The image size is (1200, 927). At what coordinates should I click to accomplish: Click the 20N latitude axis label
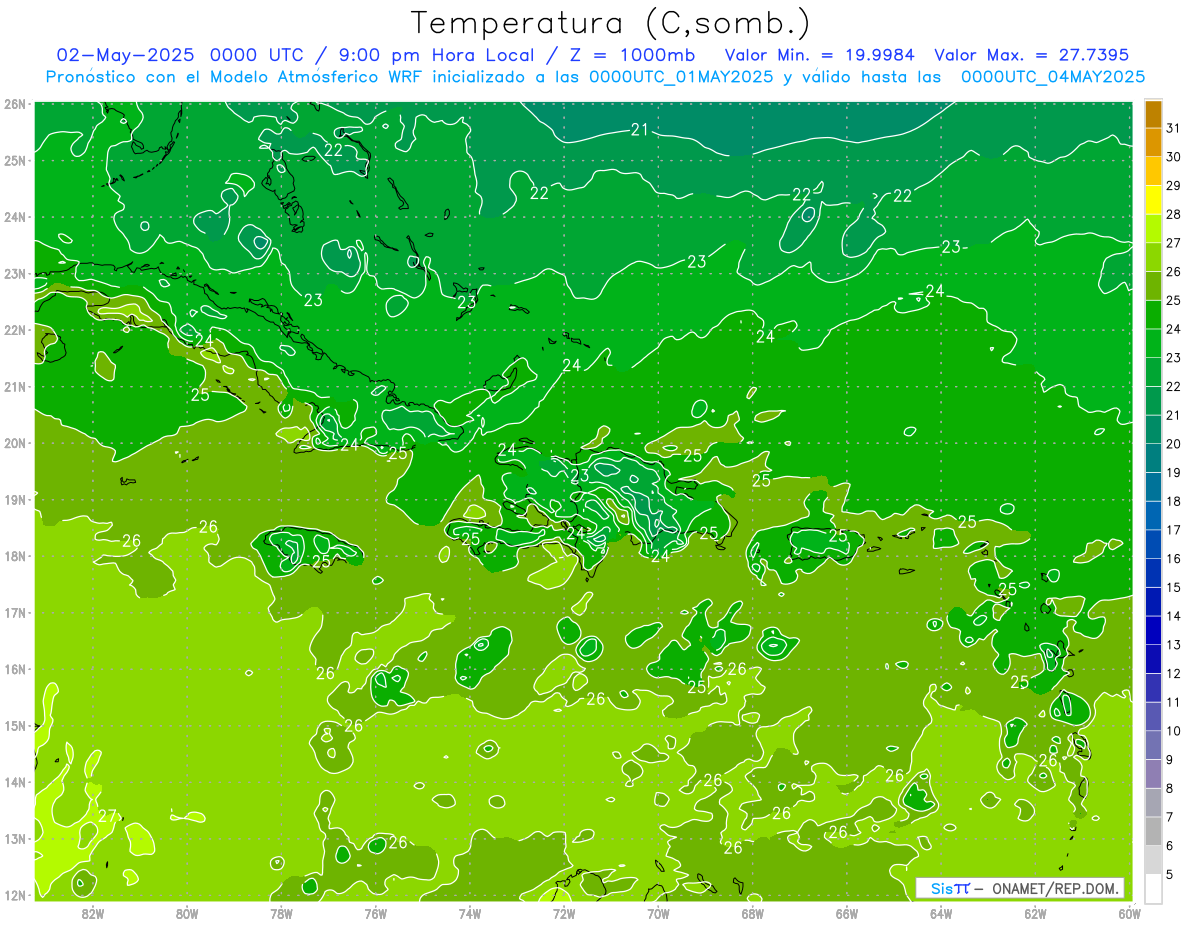(14, 443)
